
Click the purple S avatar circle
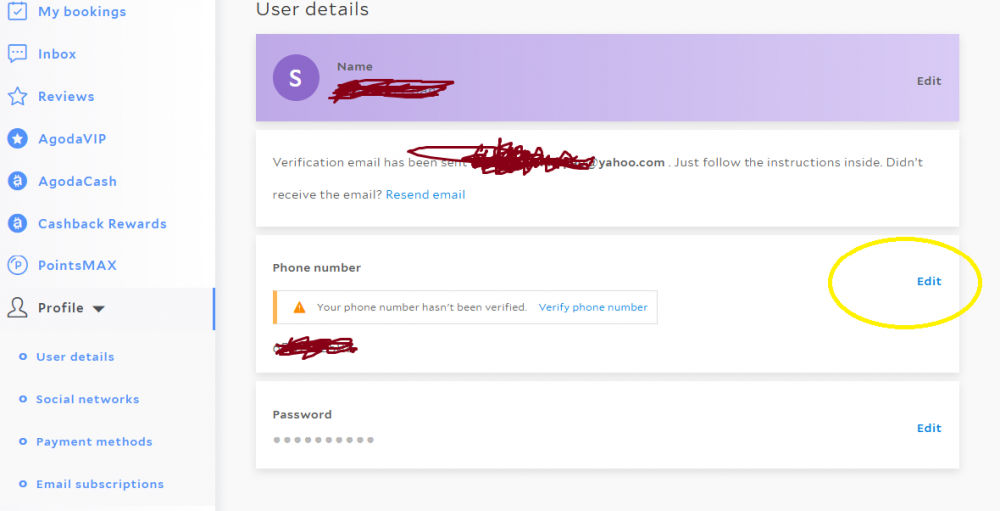pos(296,78)
